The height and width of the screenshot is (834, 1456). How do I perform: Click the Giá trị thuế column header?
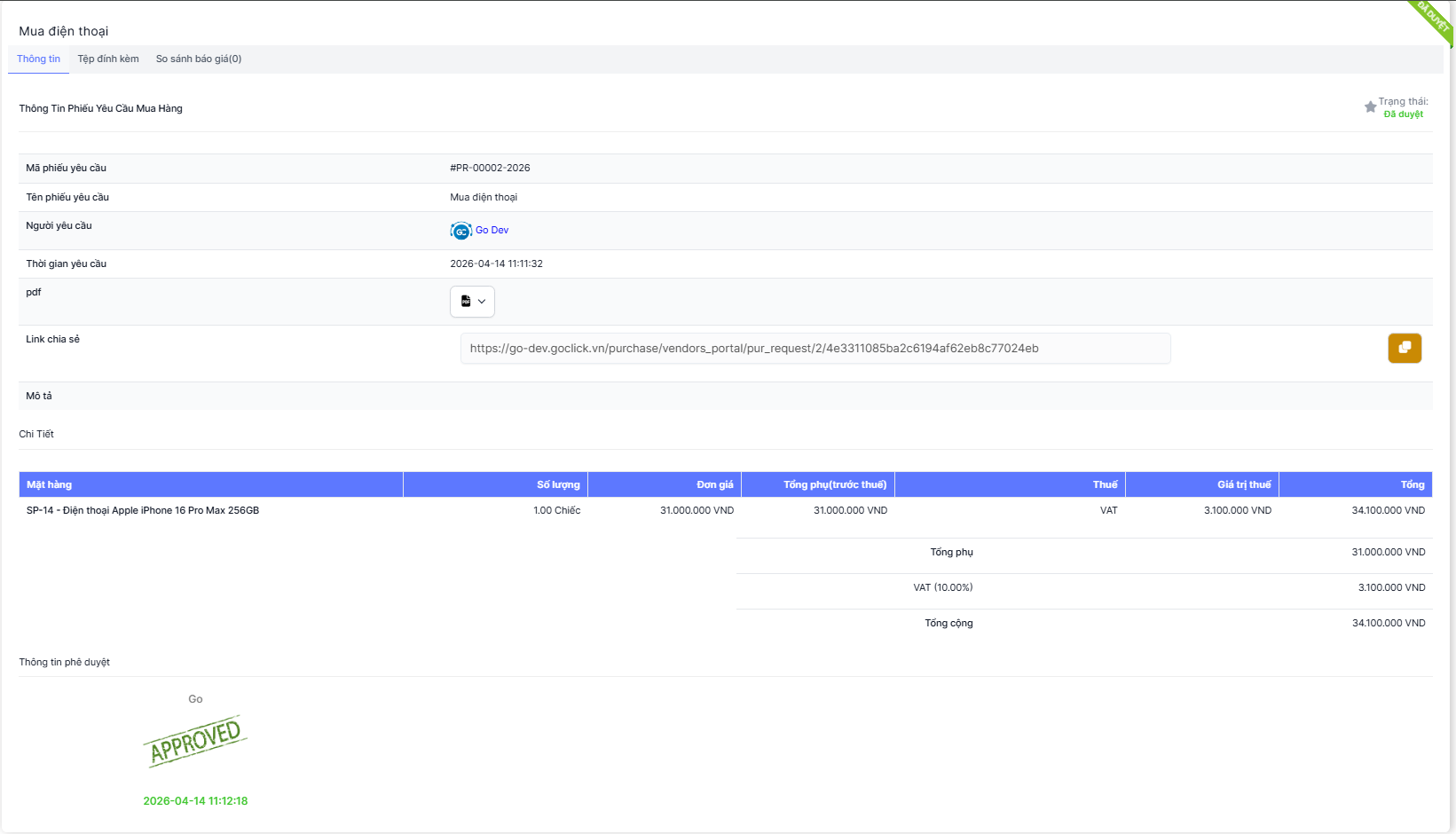point(1243,484)
